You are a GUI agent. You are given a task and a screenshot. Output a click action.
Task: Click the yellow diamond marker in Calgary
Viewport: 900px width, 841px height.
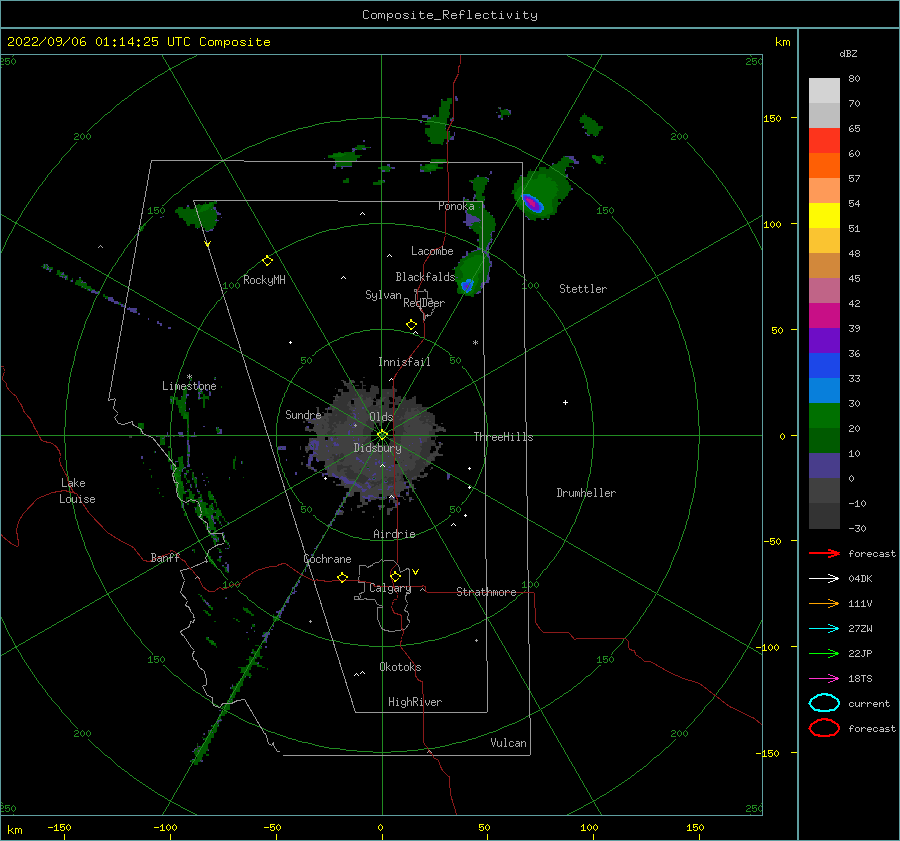pyautogui.click(x=395, y=576)
